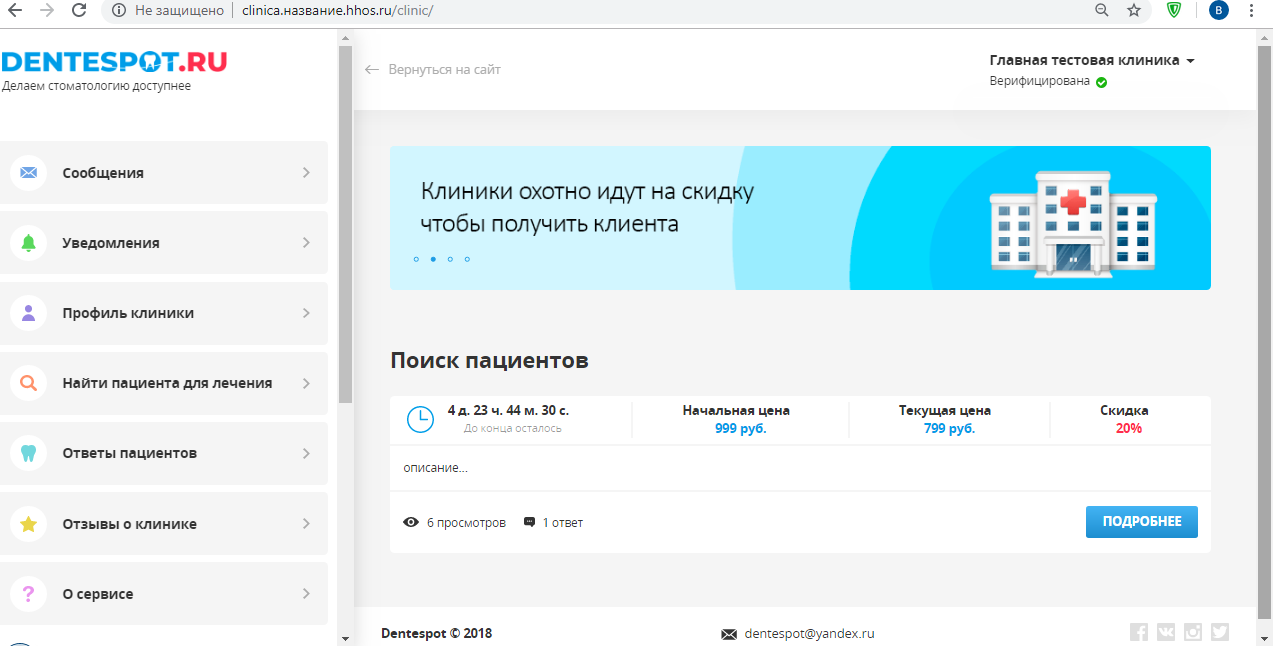Screen dimensions: 1273x646
Task: Select first banner carousel dot
Action: pos(416,259)
